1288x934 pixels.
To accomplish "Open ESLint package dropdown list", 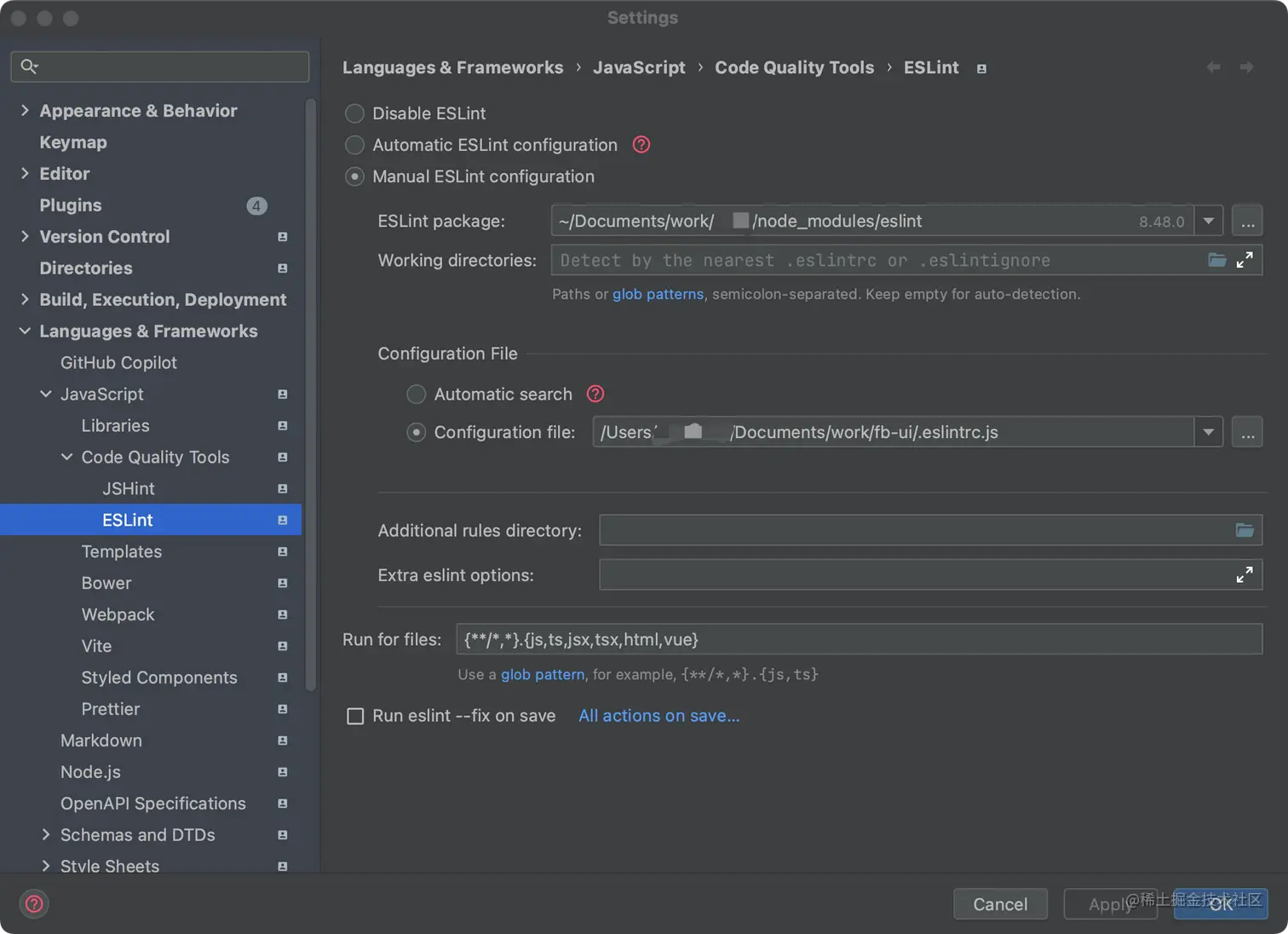I will pyautogui.click(x=1209, y=222).
